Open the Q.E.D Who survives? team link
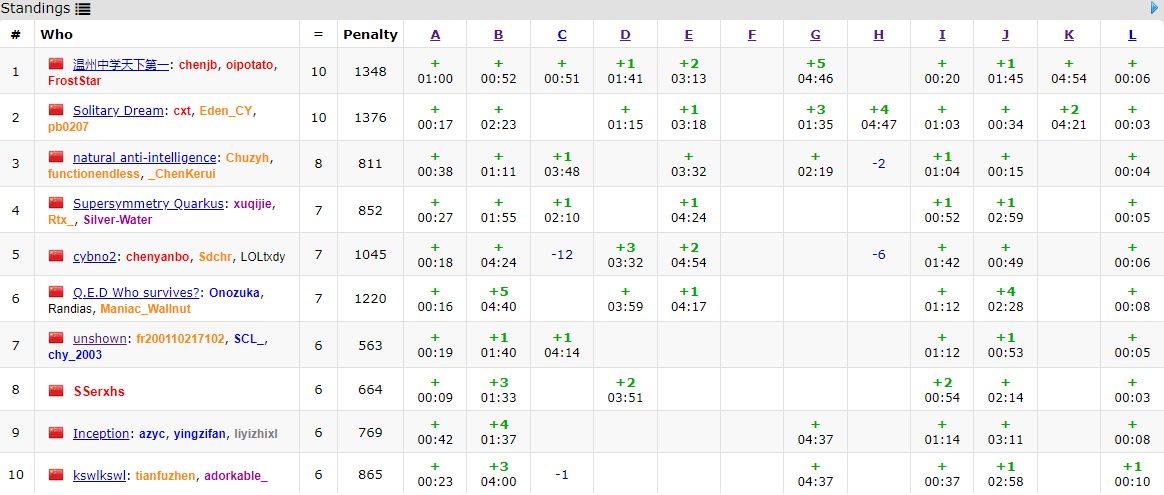This screenshot has height=495, width=1164. pyautogui.click(x=137, y=293)
